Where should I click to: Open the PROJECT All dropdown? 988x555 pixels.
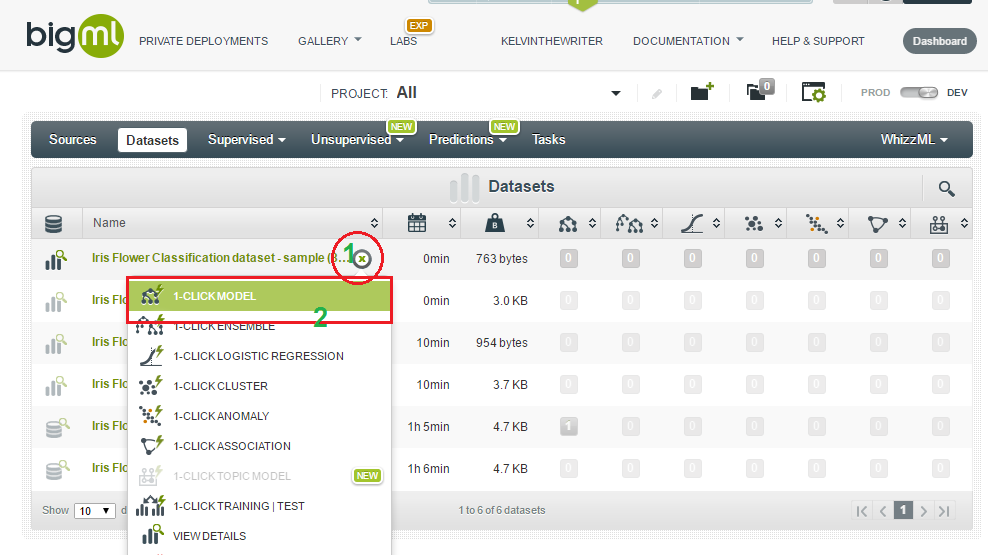pos(616,93)
